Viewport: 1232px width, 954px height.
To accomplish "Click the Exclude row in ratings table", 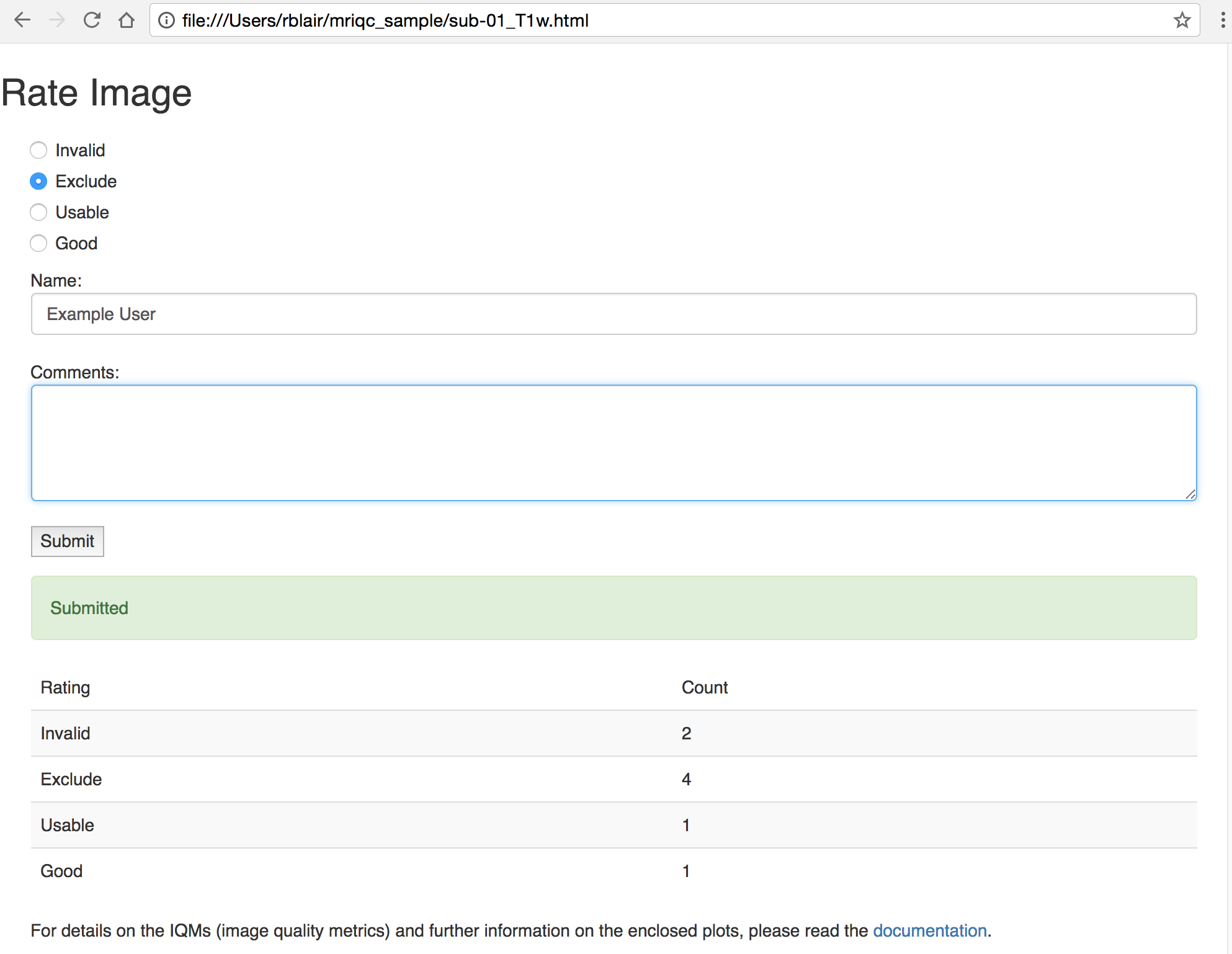I will point(613,779).
